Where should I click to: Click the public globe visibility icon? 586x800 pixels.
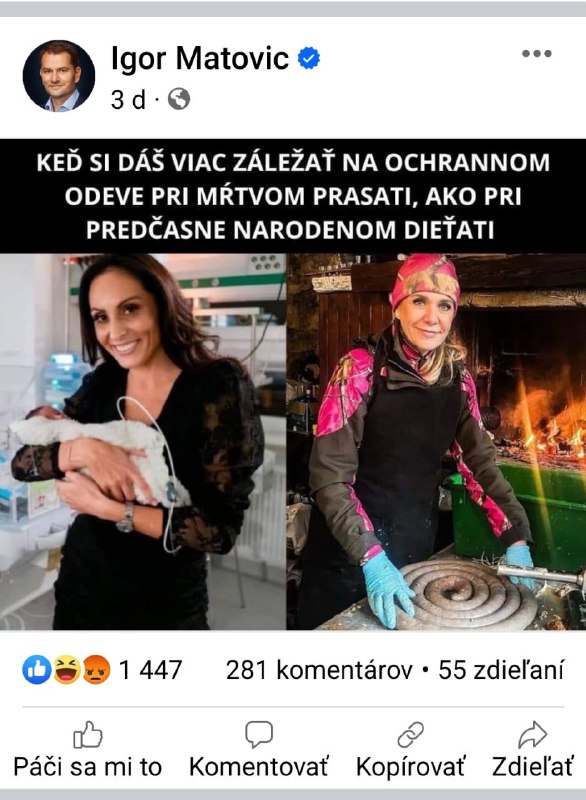(179, 98)
